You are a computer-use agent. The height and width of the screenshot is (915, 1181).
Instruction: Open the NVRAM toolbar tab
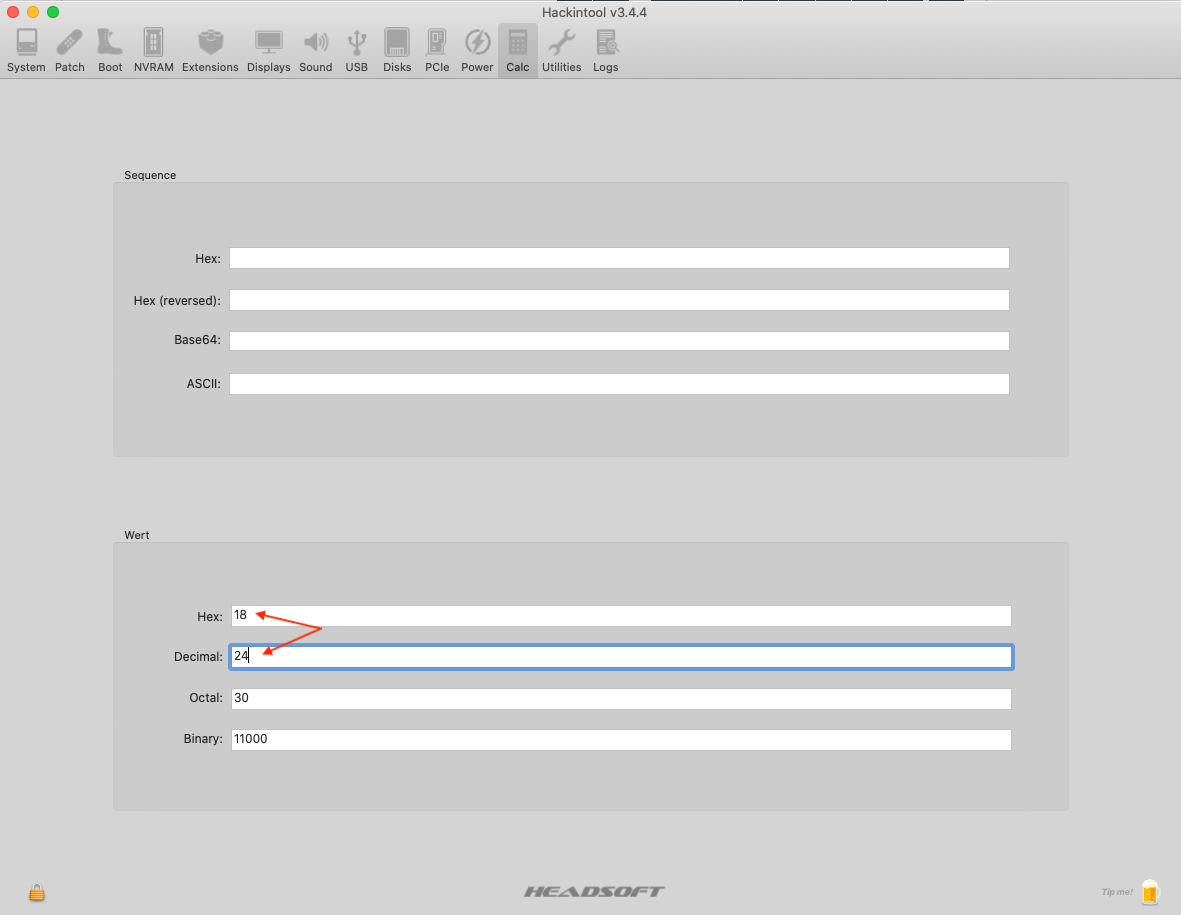pyautogui.click(x=154, y=50)
